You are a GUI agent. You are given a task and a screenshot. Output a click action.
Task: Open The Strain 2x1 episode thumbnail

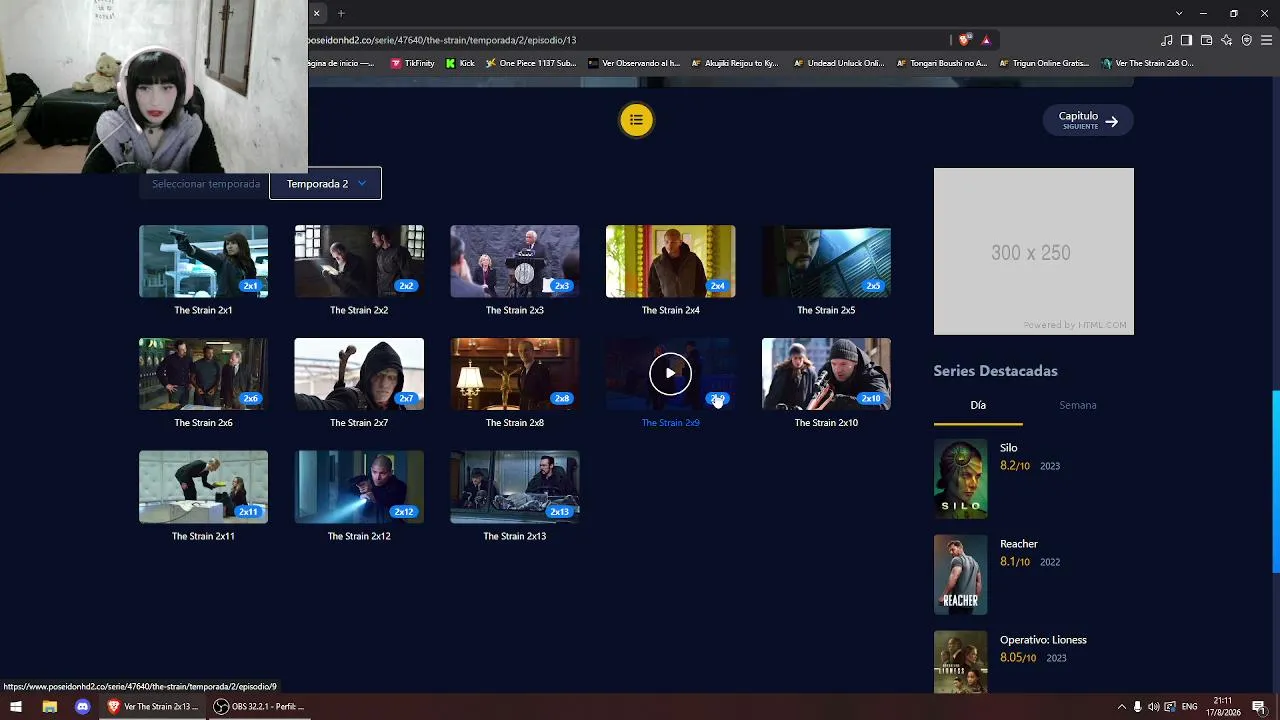[203, 262]
